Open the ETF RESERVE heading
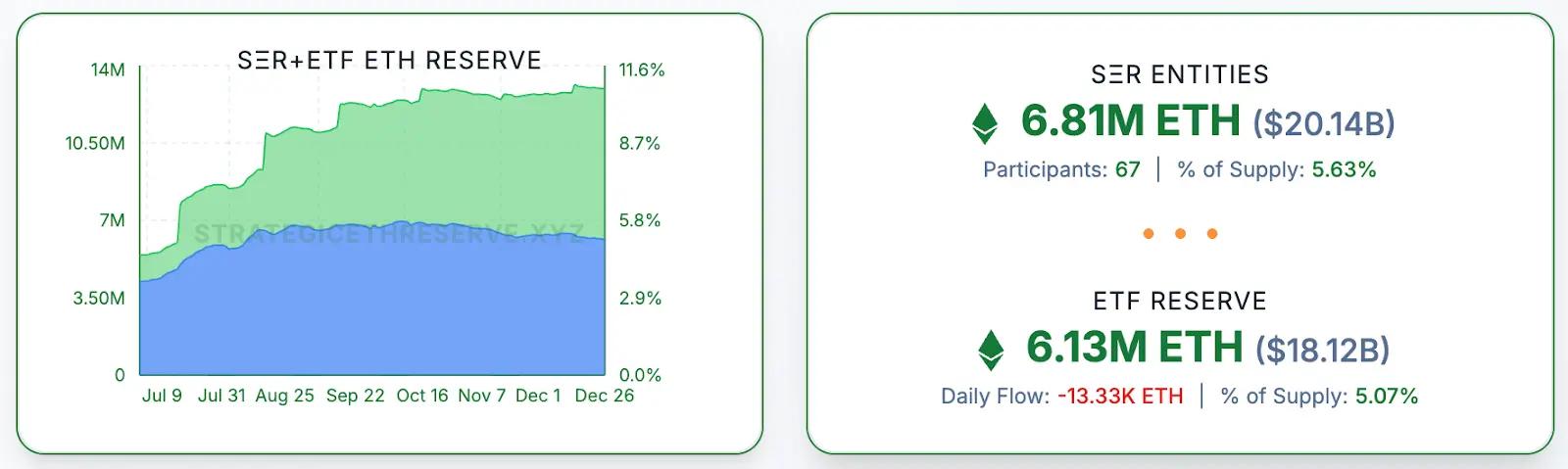Screen dimensions: 1568x469 [x=1180, y=301]
